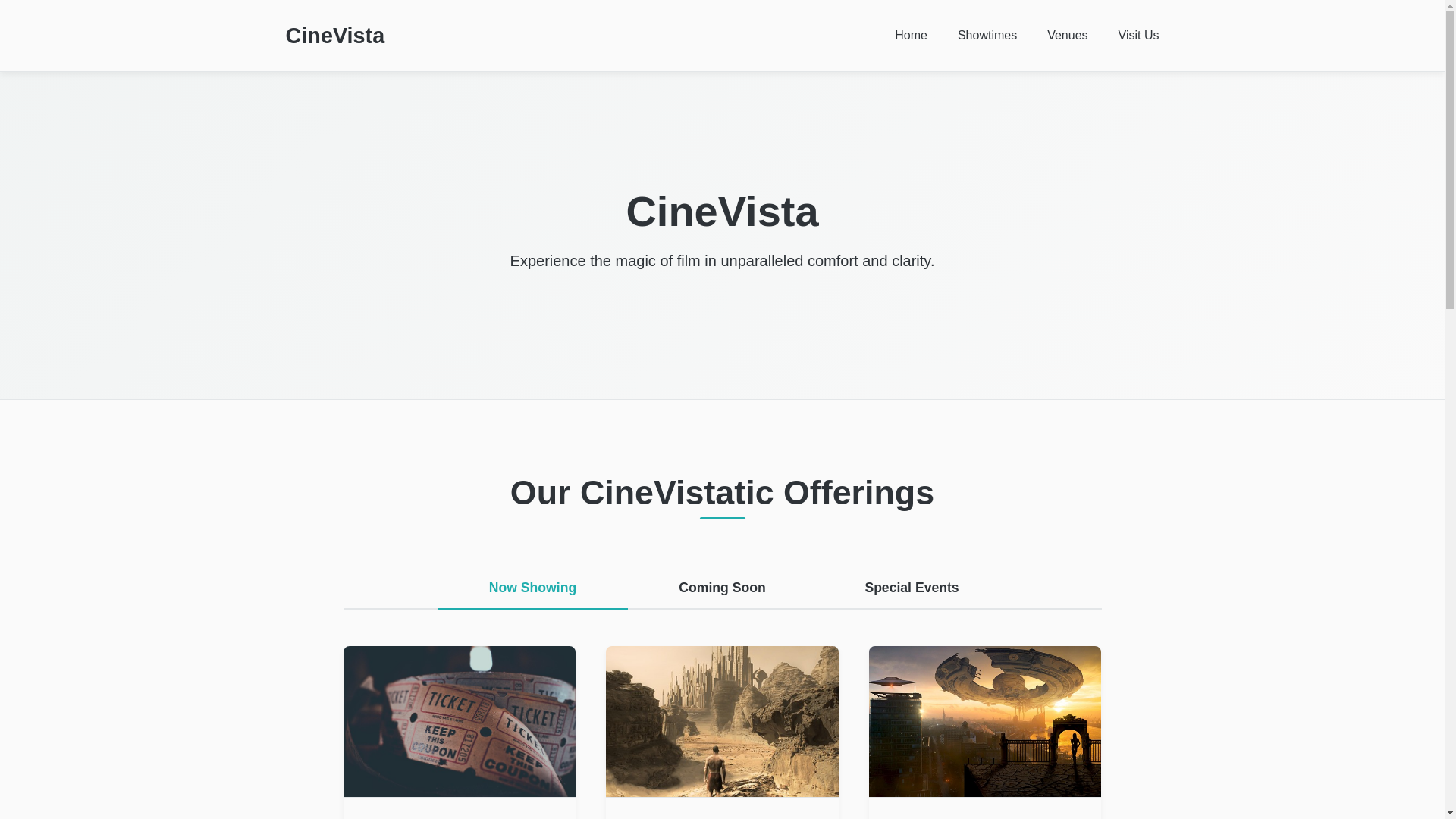
Task: Click the large CineVista hero heading
Action: point(722,212)
